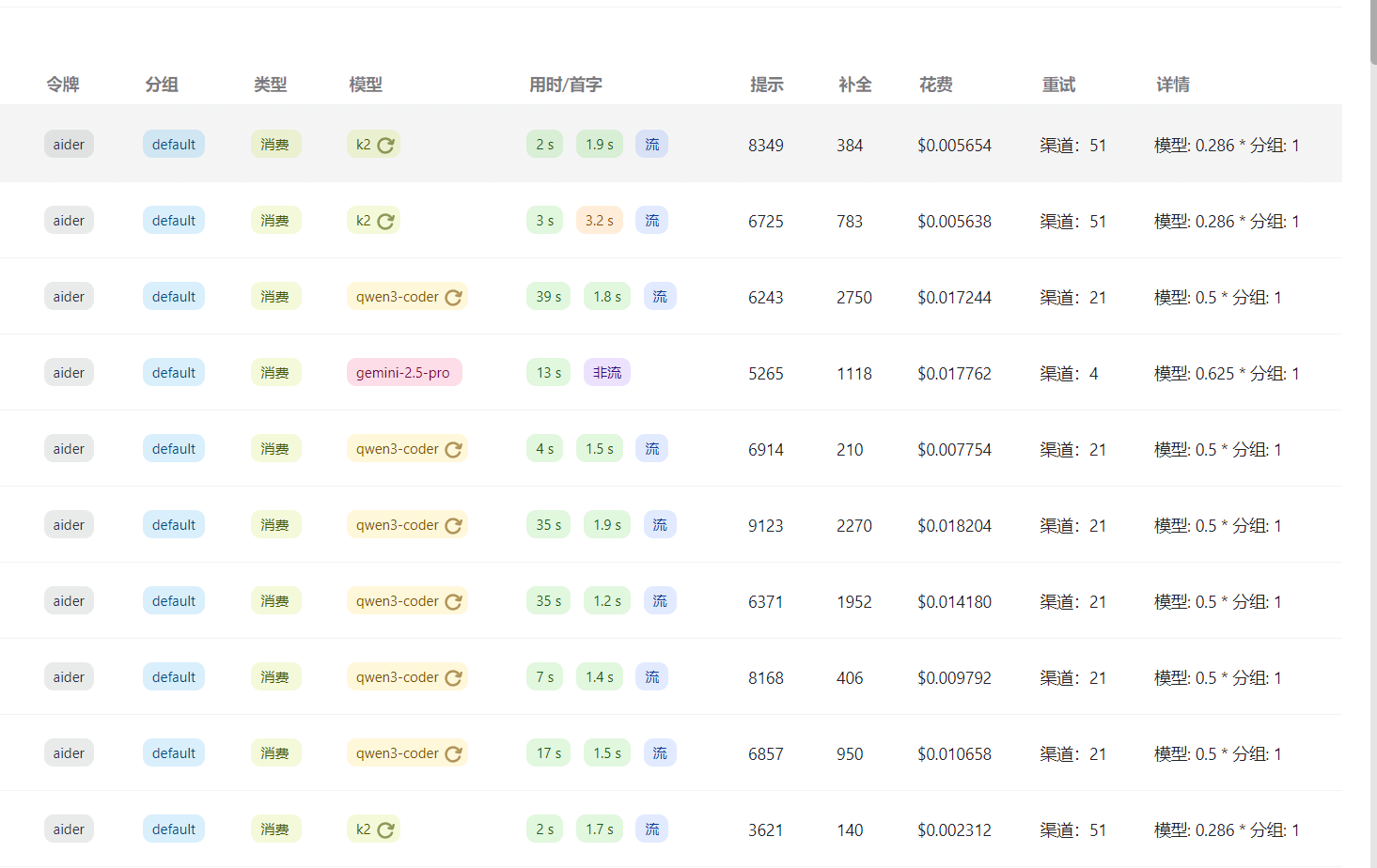Click completion token count 2750
The width and height of the screenshot is (1377, 868).
pos(854,298)
